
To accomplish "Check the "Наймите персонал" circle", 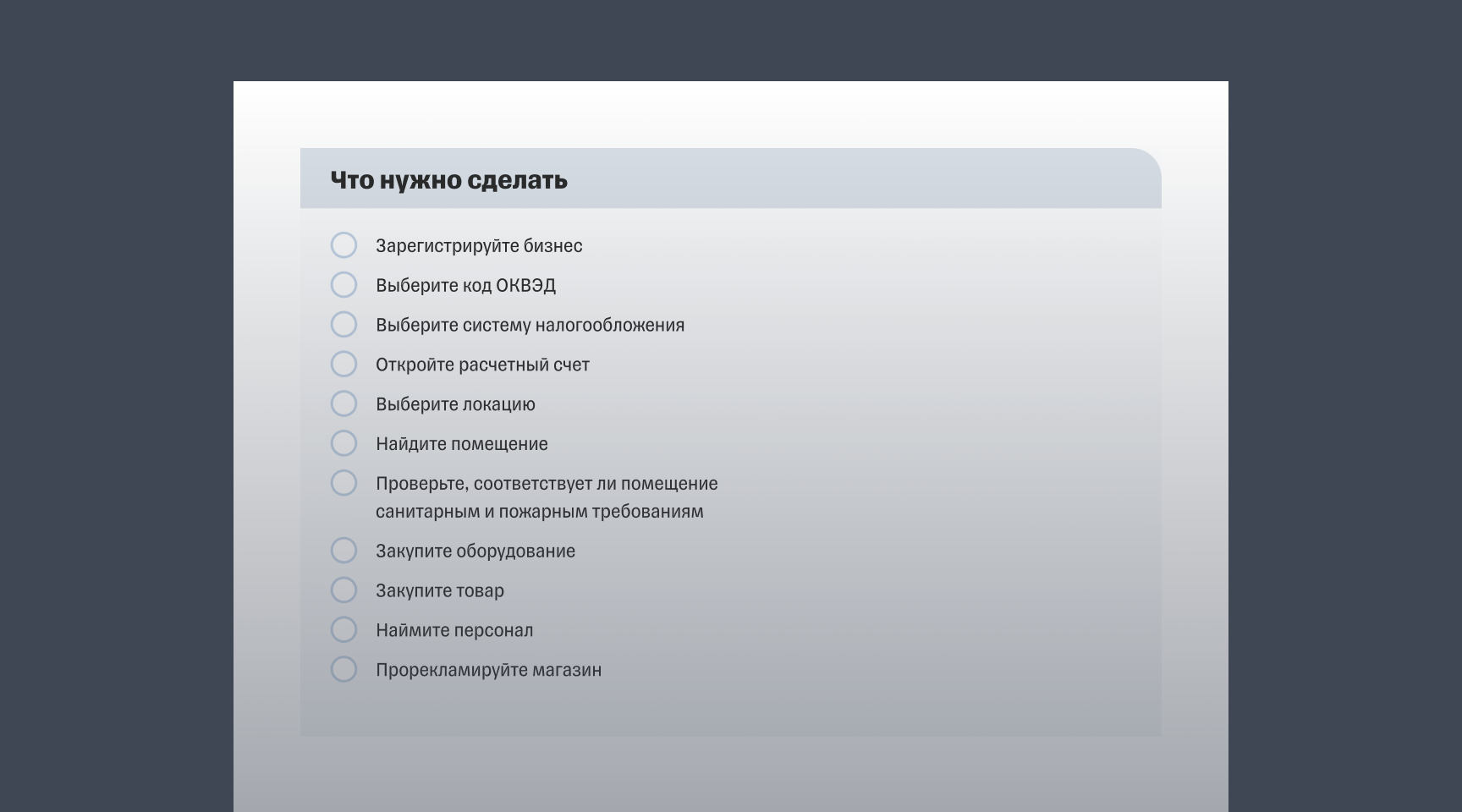I will click(x=344, y=629).
